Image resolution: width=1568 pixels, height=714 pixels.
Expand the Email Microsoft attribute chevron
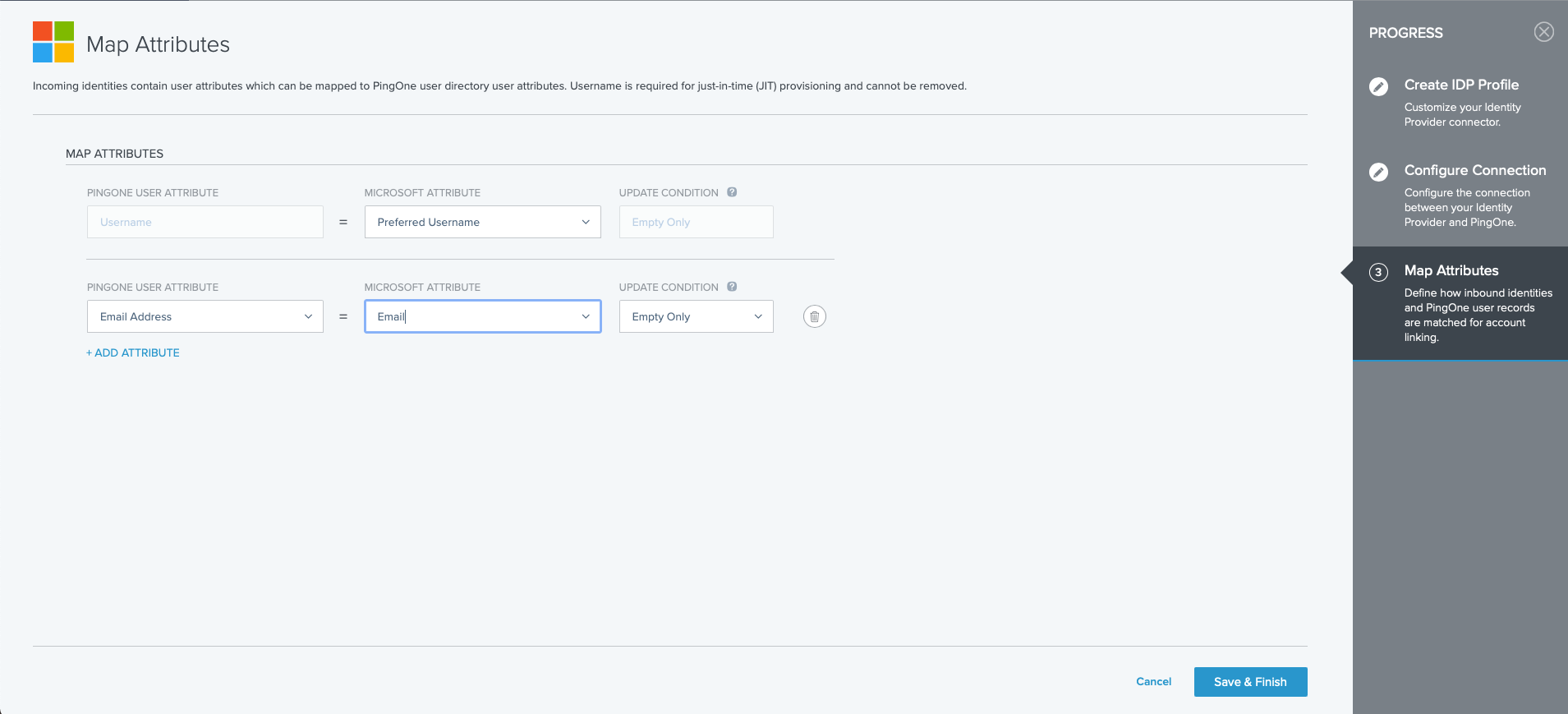586,316
